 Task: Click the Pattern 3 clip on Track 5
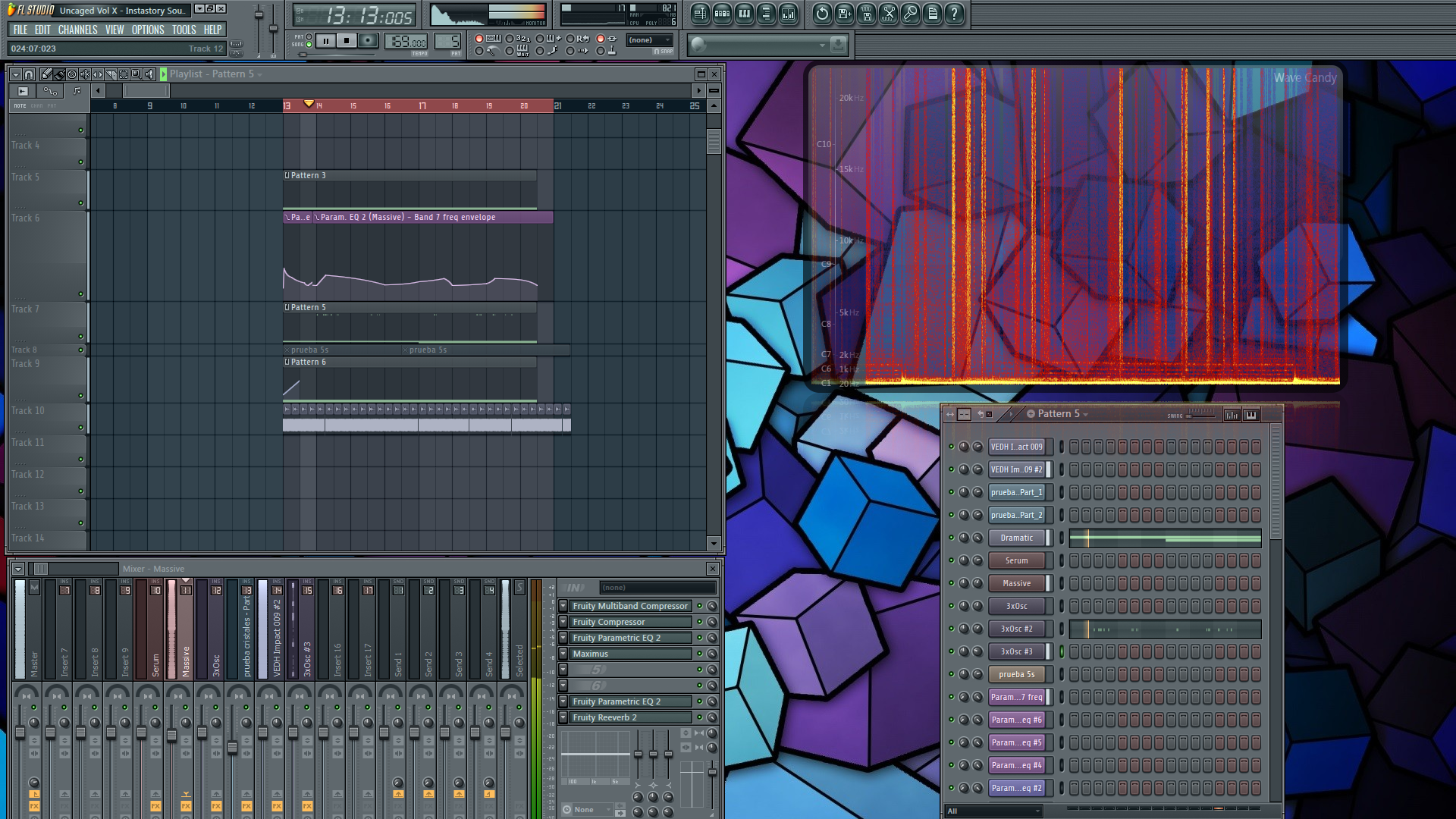pos(409,190)
